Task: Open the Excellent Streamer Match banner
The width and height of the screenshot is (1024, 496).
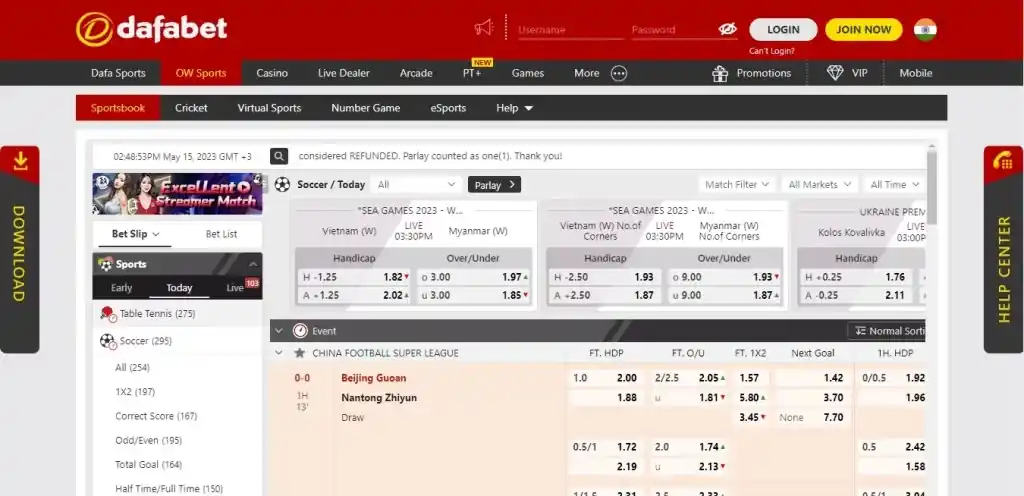Action: click(178, 194)
